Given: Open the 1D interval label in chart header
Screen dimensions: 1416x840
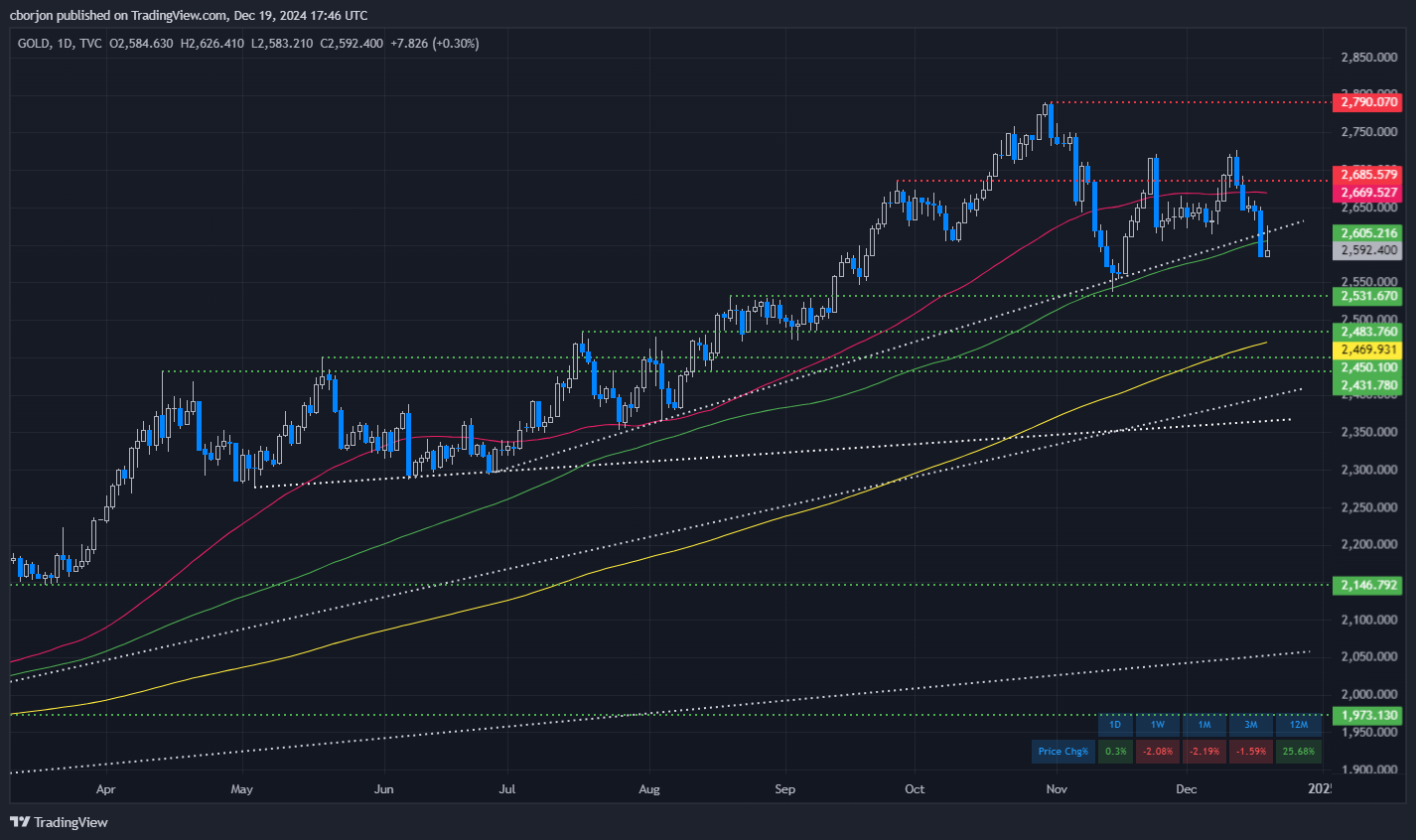Looking at the screenshot, I should 66,44.
